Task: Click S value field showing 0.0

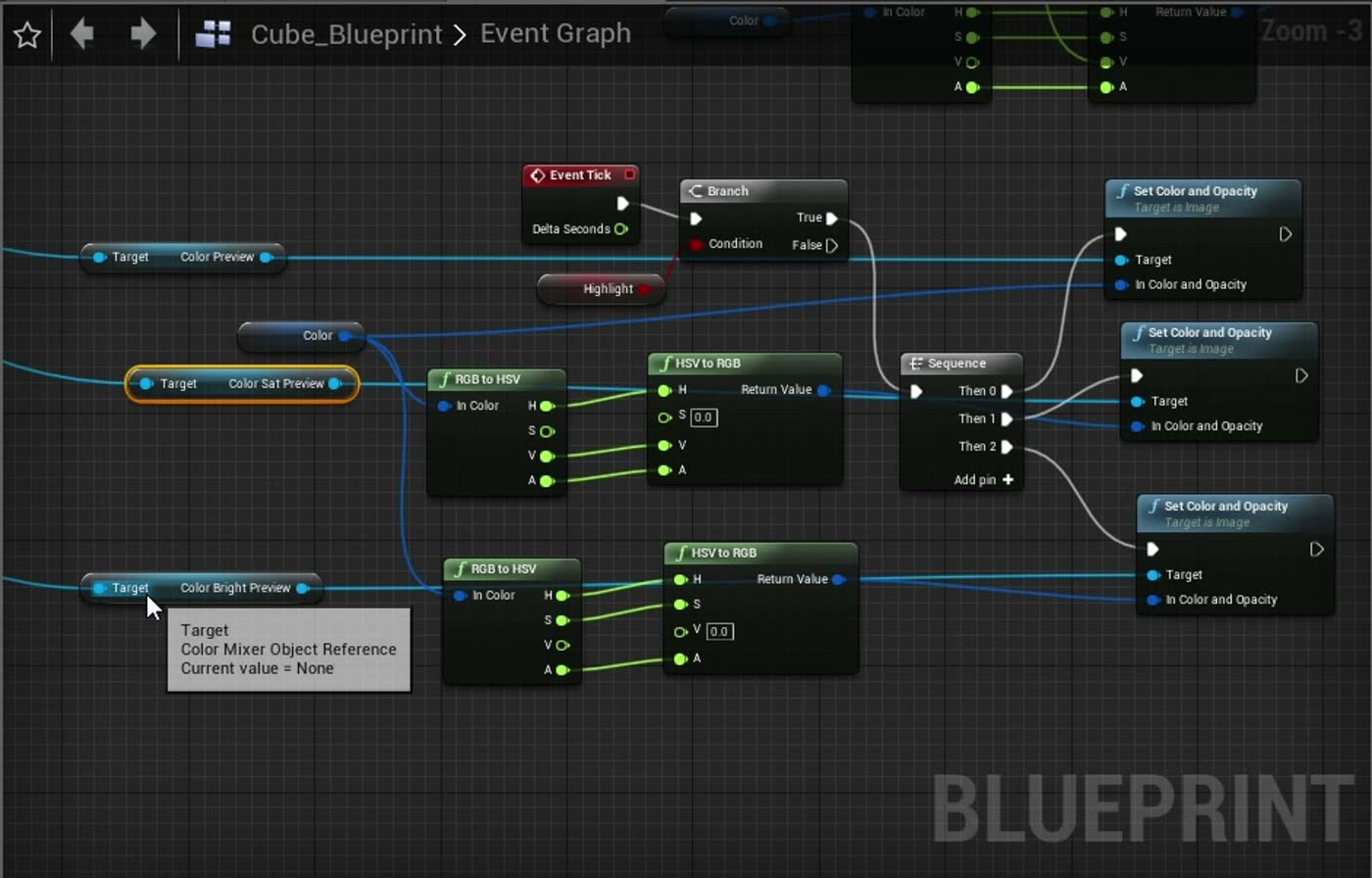Action: (x=704, y=417)
